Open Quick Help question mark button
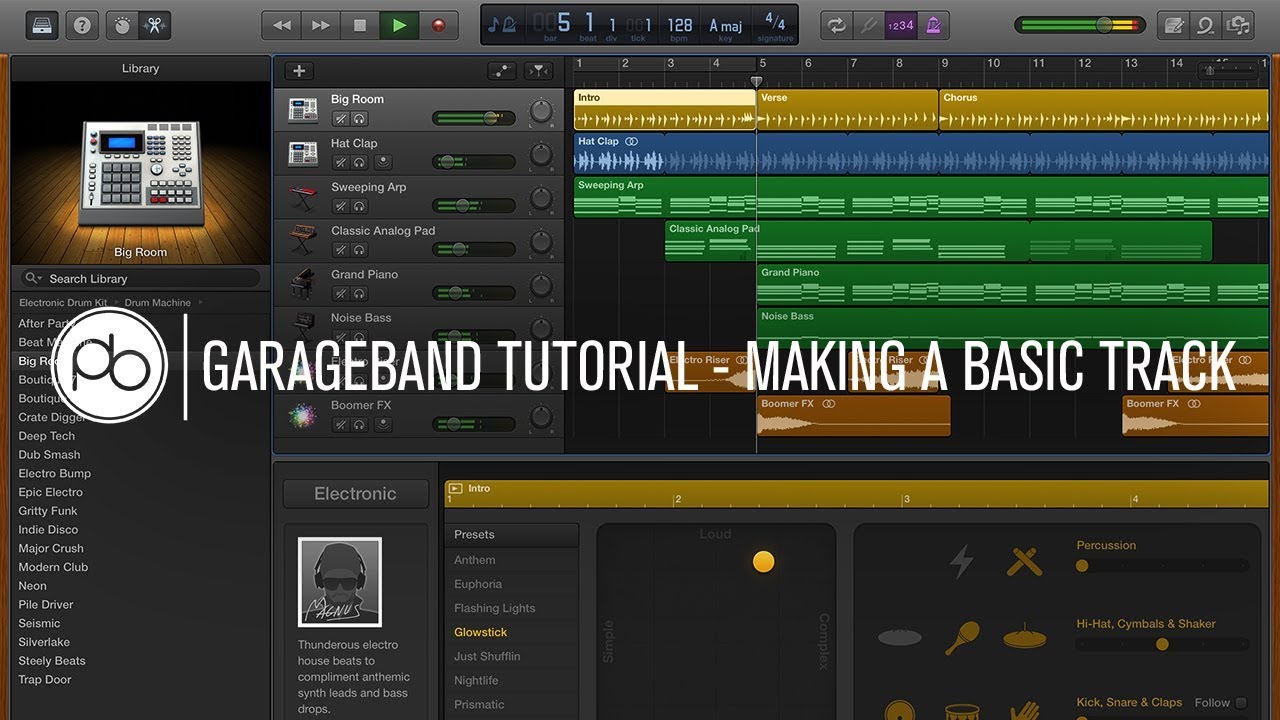The height and width of the screenshot is (720, 1280). (82, 25)
